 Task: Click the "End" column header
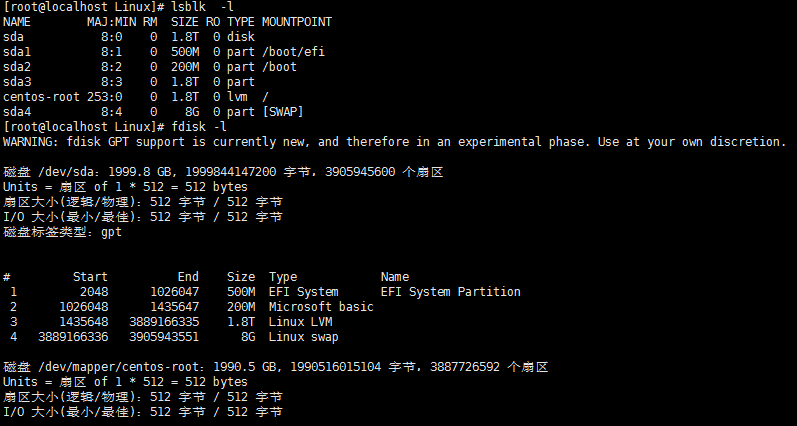188,277
